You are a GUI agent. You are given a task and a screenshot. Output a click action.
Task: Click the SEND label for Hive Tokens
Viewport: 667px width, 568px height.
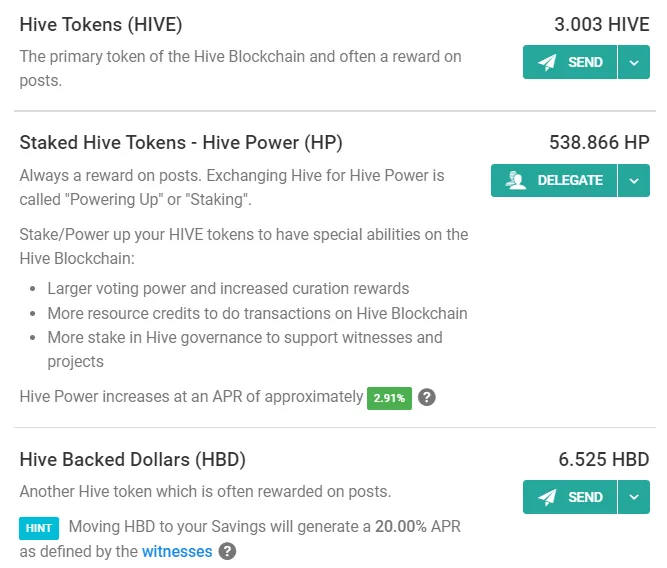(x=585, y=62)
